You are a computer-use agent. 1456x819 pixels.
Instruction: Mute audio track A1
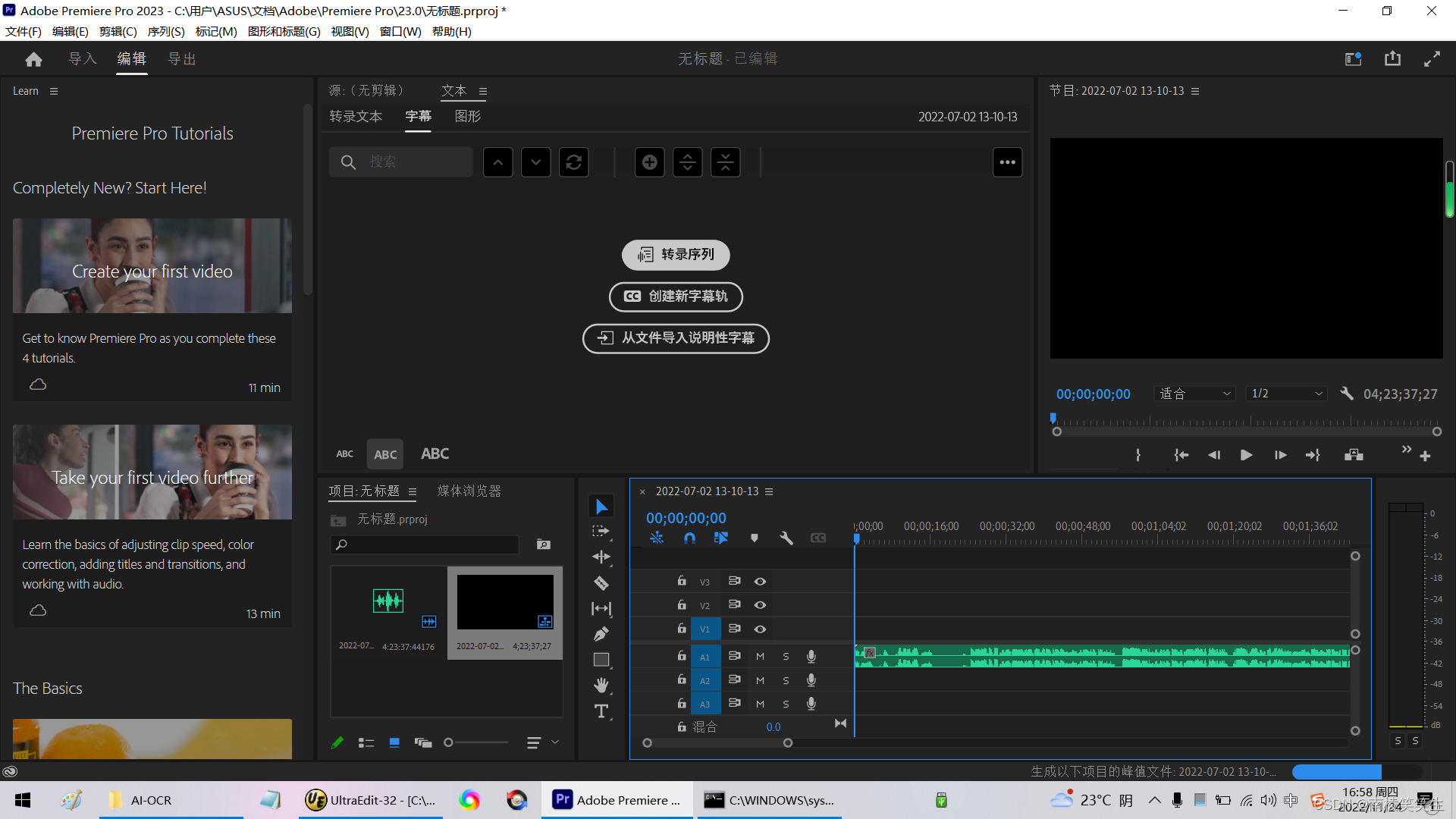coord(760,657)
